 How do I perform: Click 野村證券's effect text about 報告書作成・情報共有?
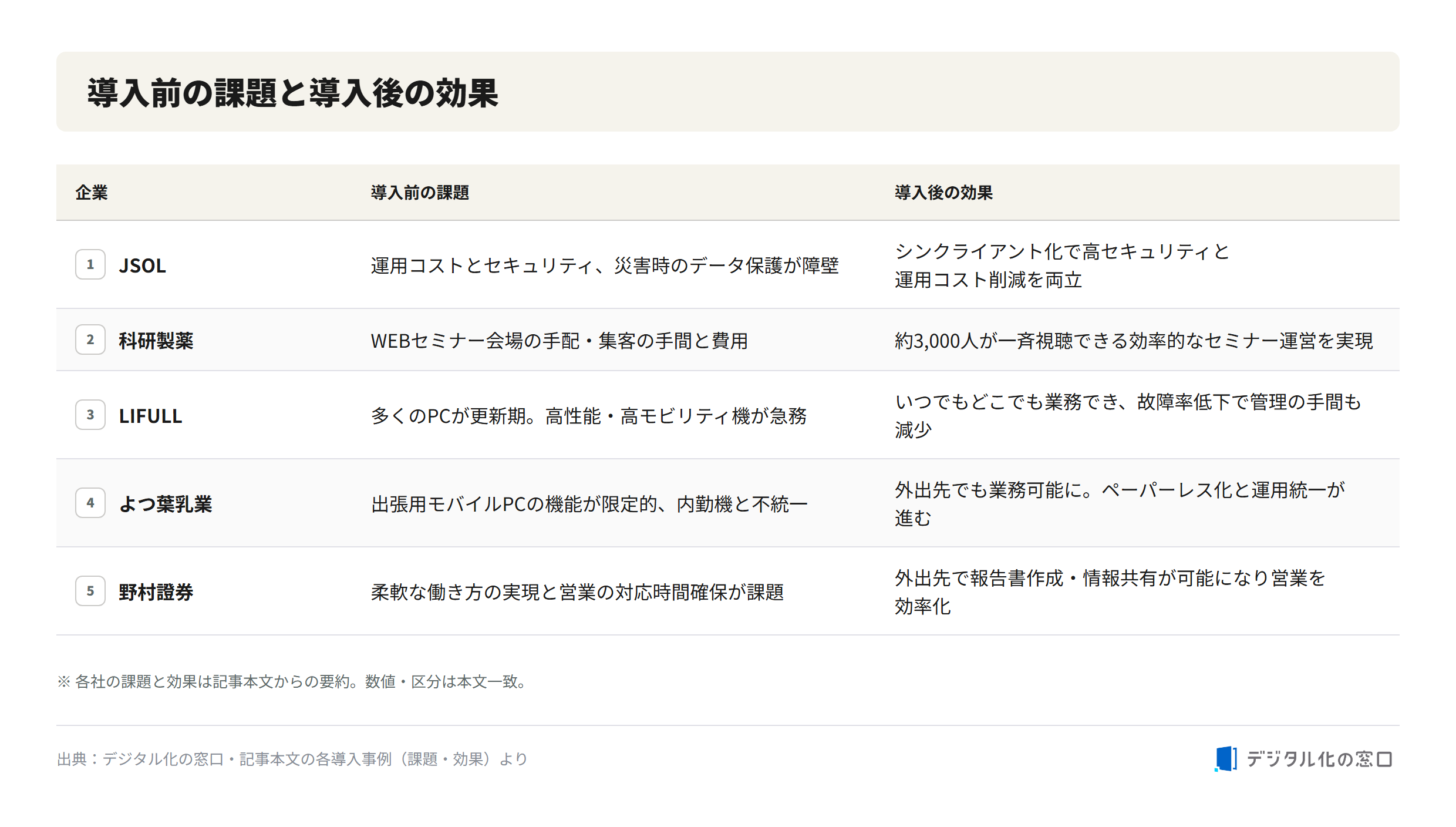pos(1110,592)
